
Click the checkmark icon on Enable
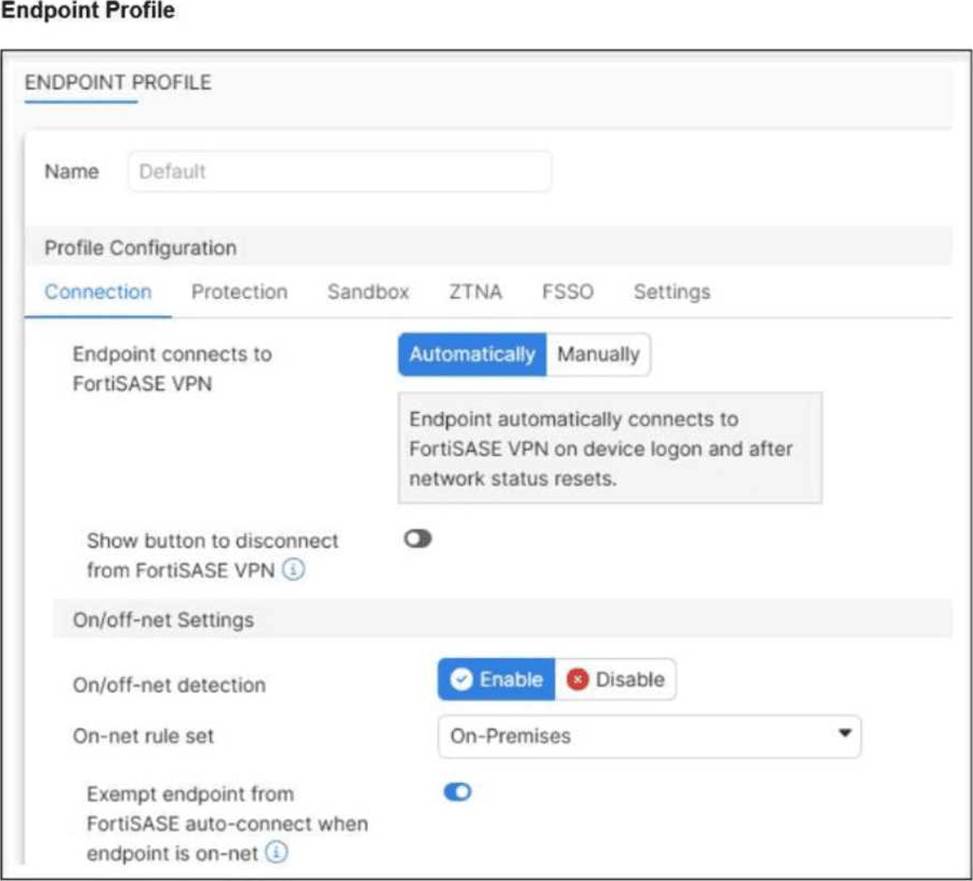click(x=460, y=680)
